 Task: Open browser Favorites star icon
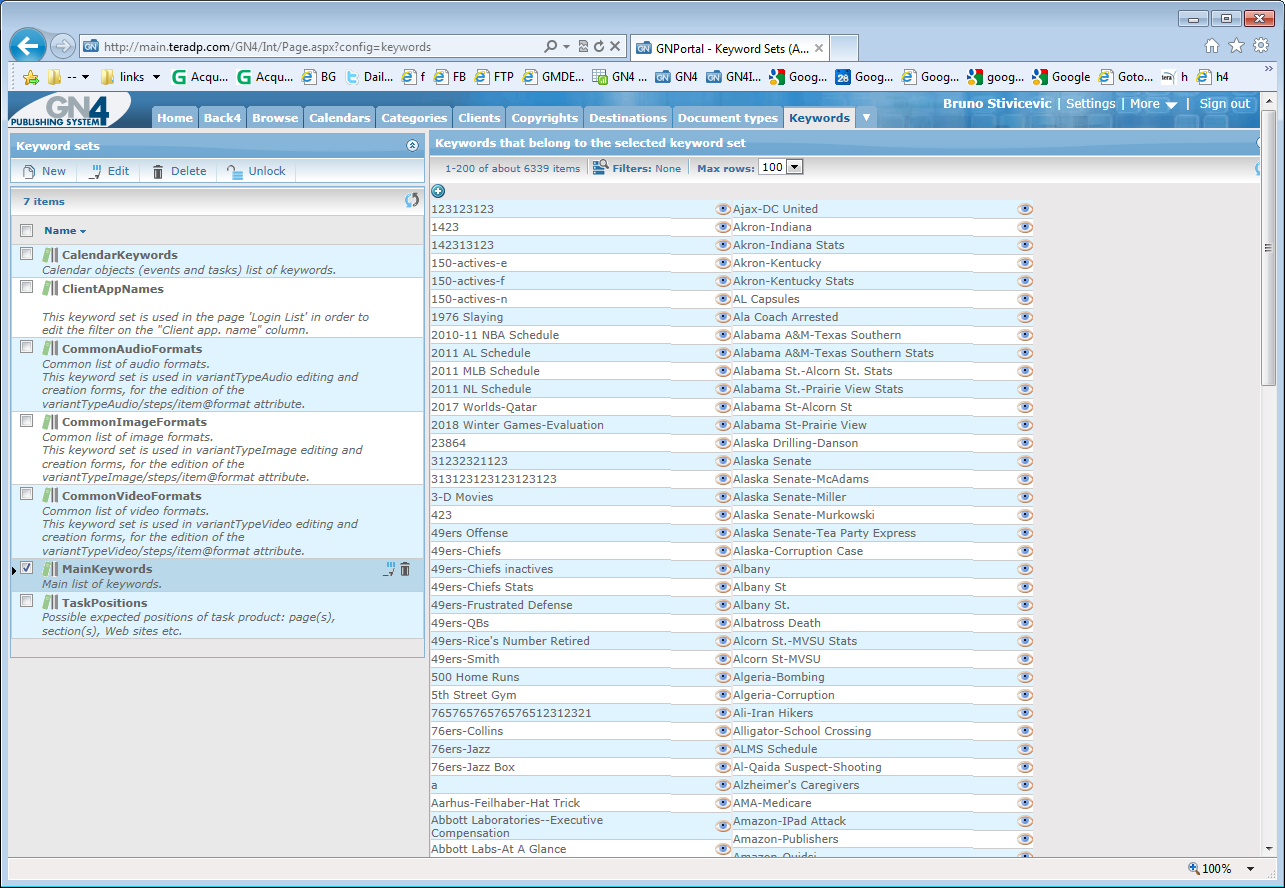coord(1236,46)
